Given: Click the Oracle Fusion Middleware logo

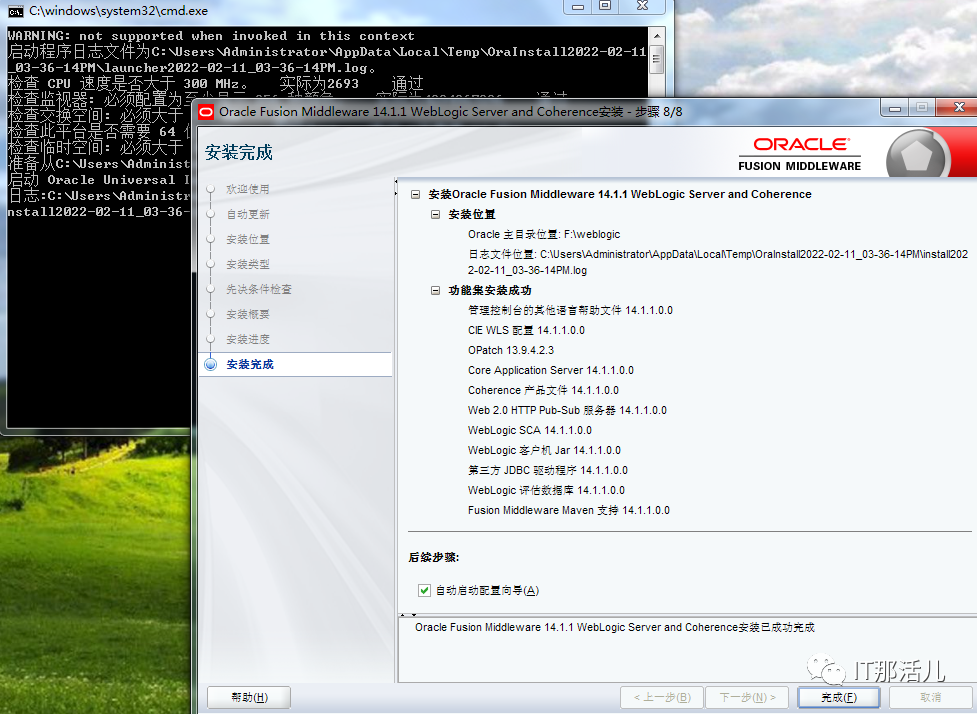Looking at the screenshot, I should pos(799,153).
